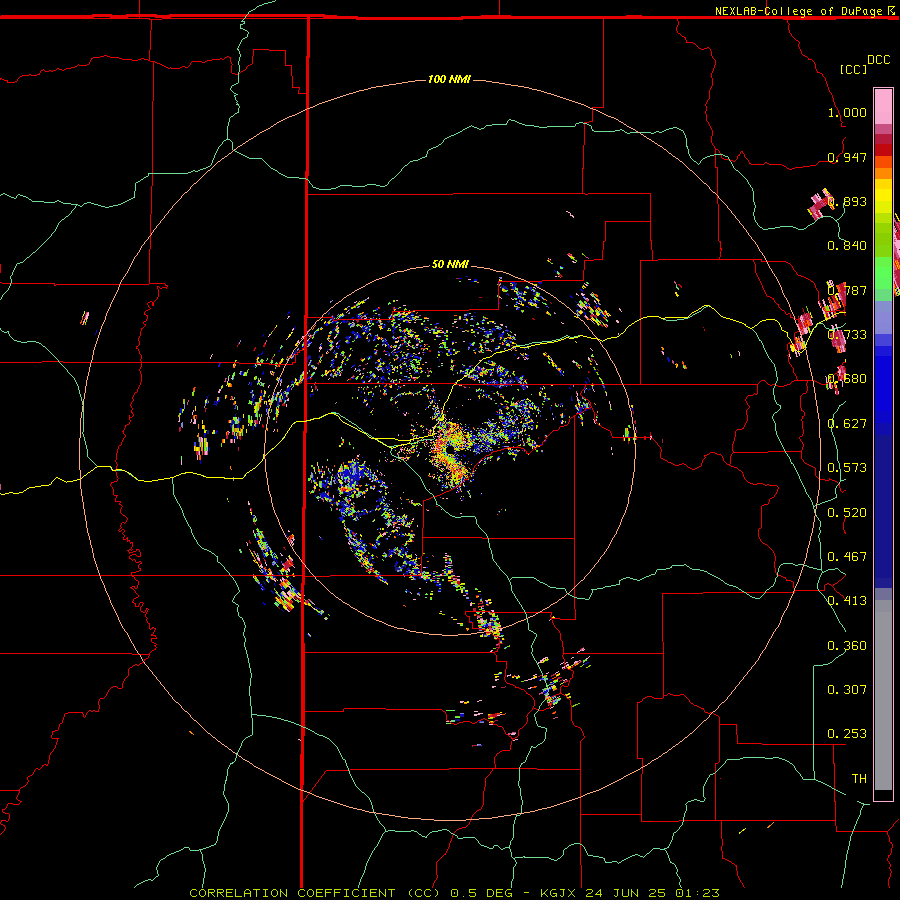The width and height of the screenshot is (900, 900).
Task: Click the [CC] unit label above the legend
Action: [853, 69]
